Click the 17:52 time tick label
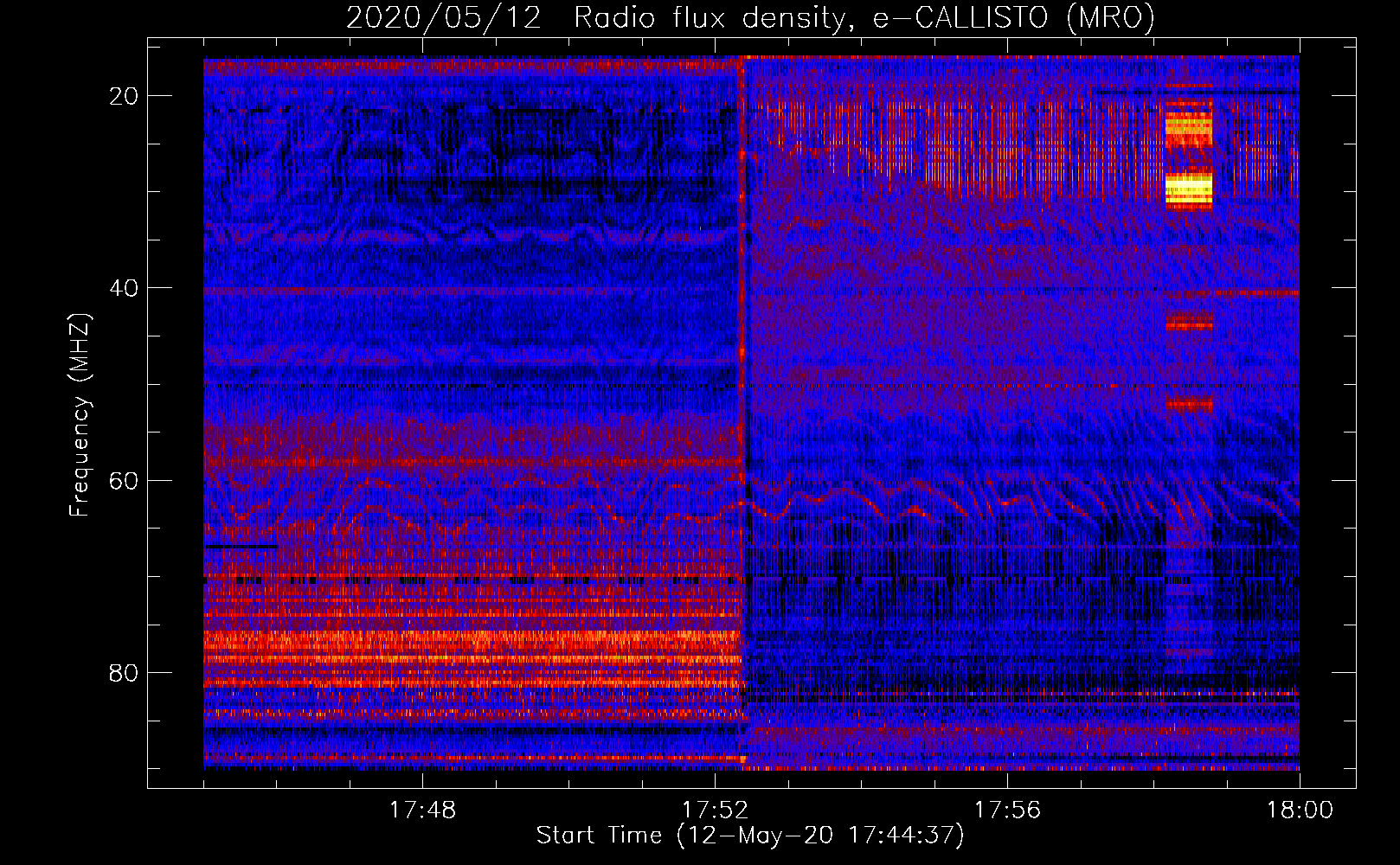1400x865 pixels. click(x=715, y=811)
